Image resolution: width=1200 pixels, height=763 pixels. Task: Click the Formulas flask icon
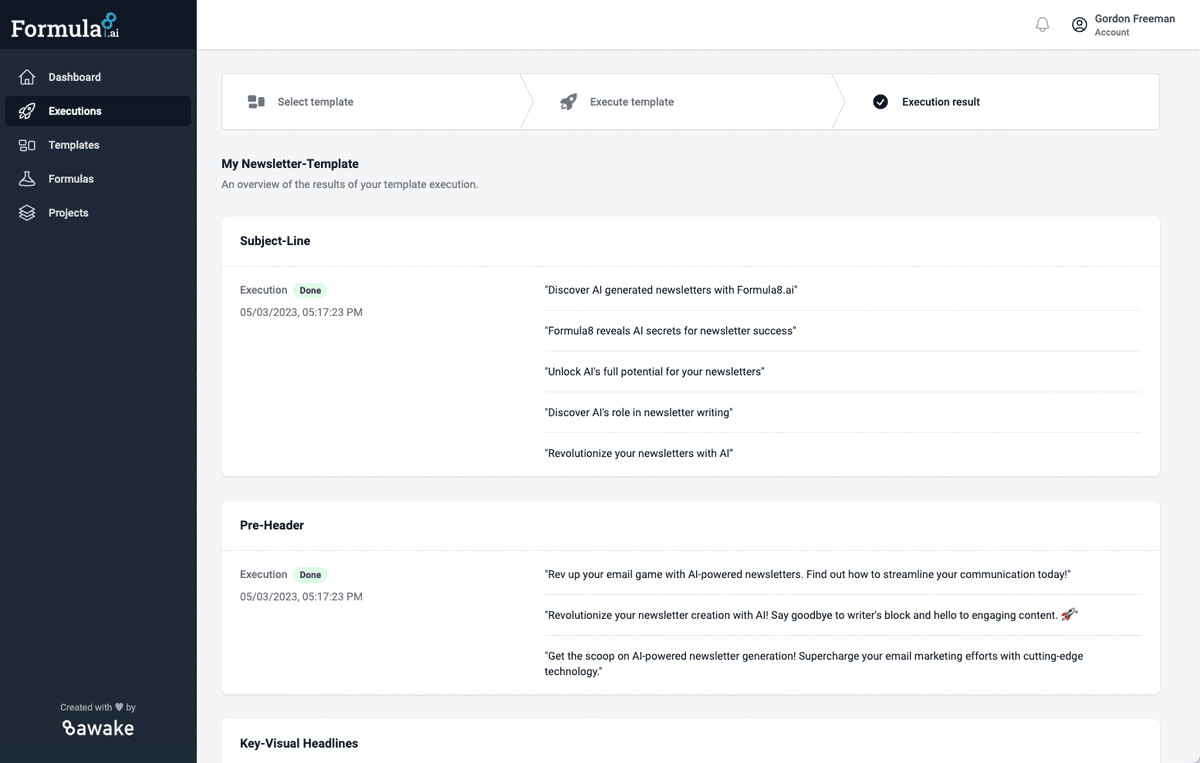27,179
